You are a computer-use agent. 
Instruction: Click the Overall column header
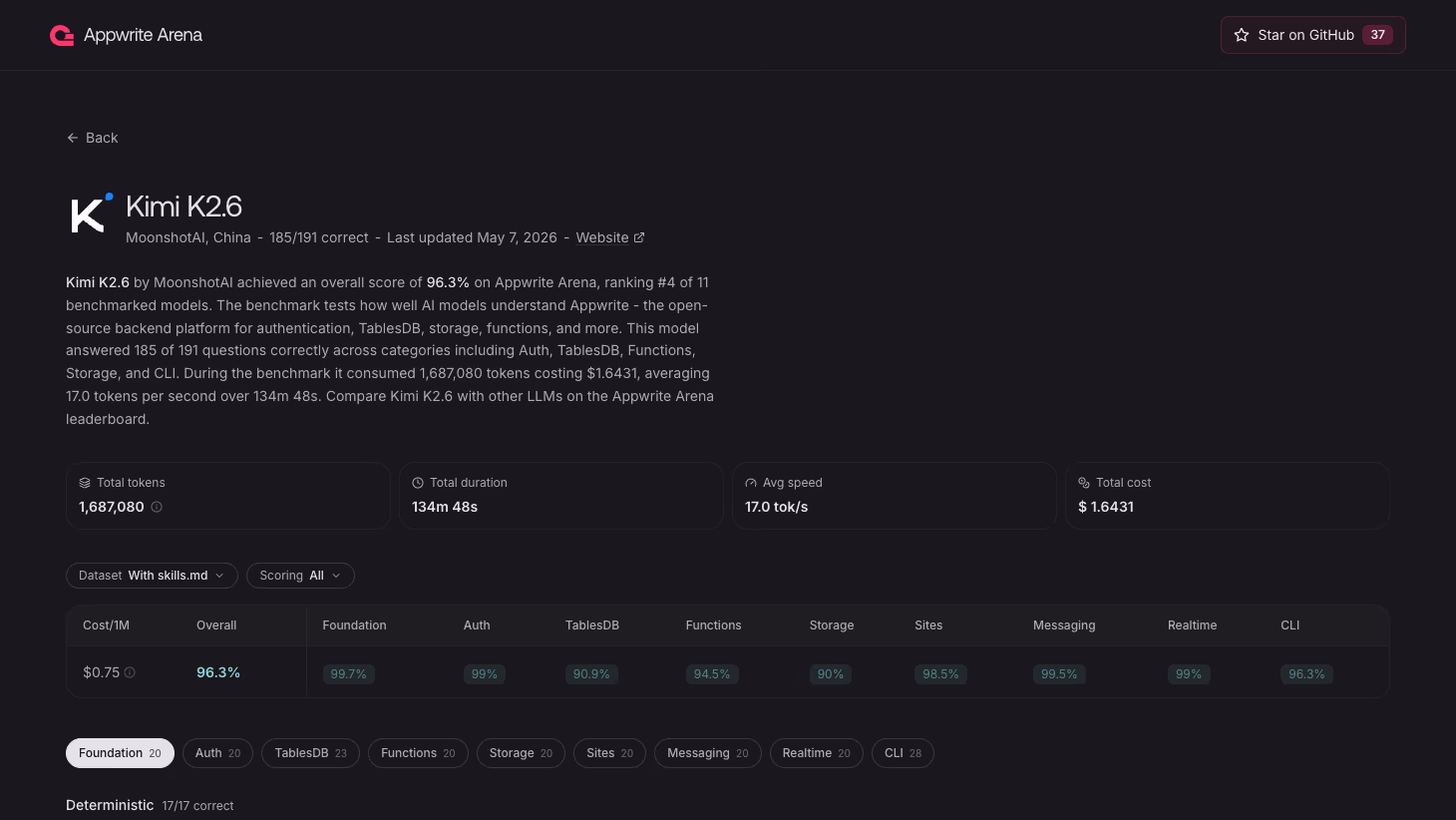pos(216,625)
